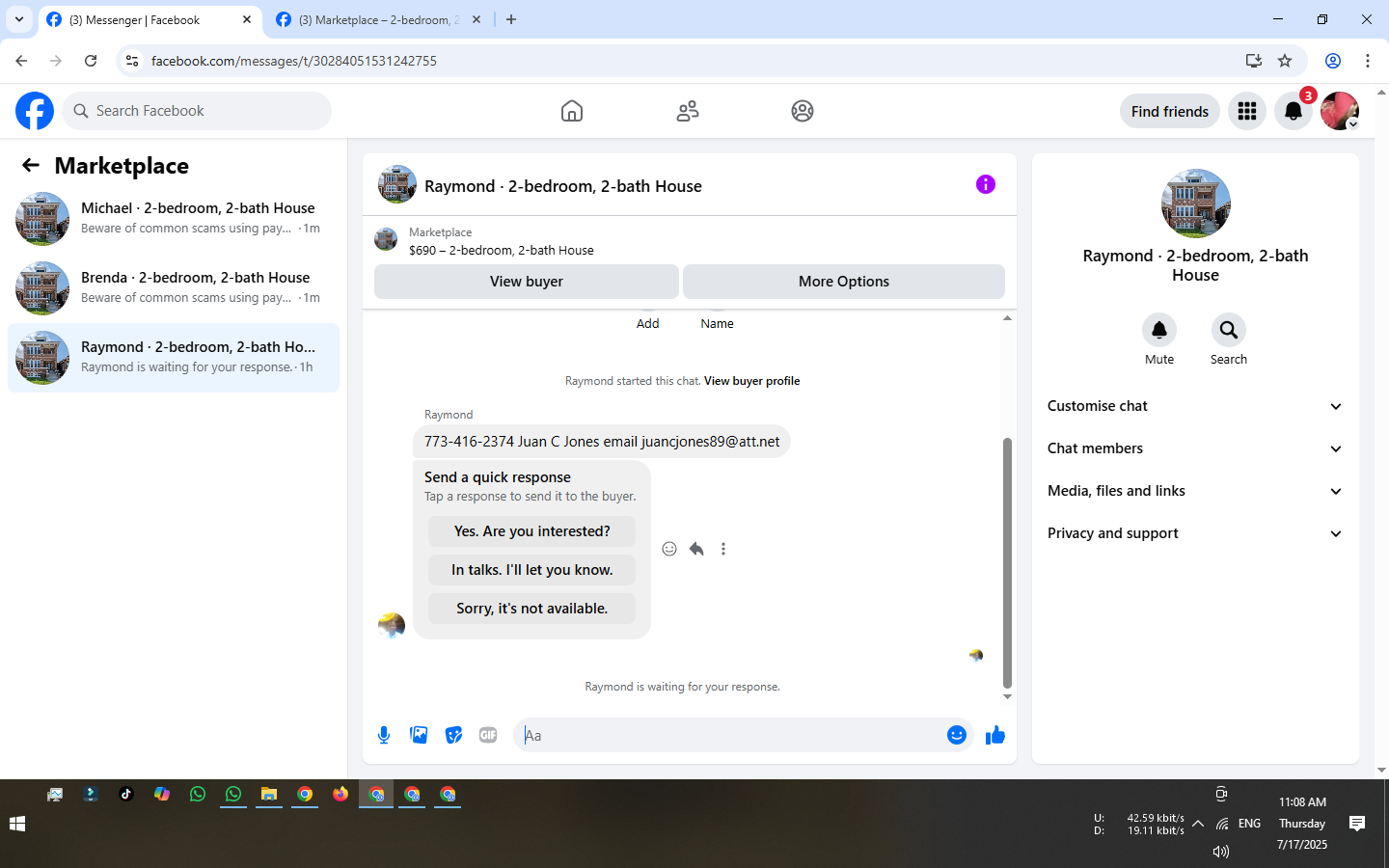Expand the Customise chat section
Viewport: 1389px width, 868px height.
tap(1195, 406)
